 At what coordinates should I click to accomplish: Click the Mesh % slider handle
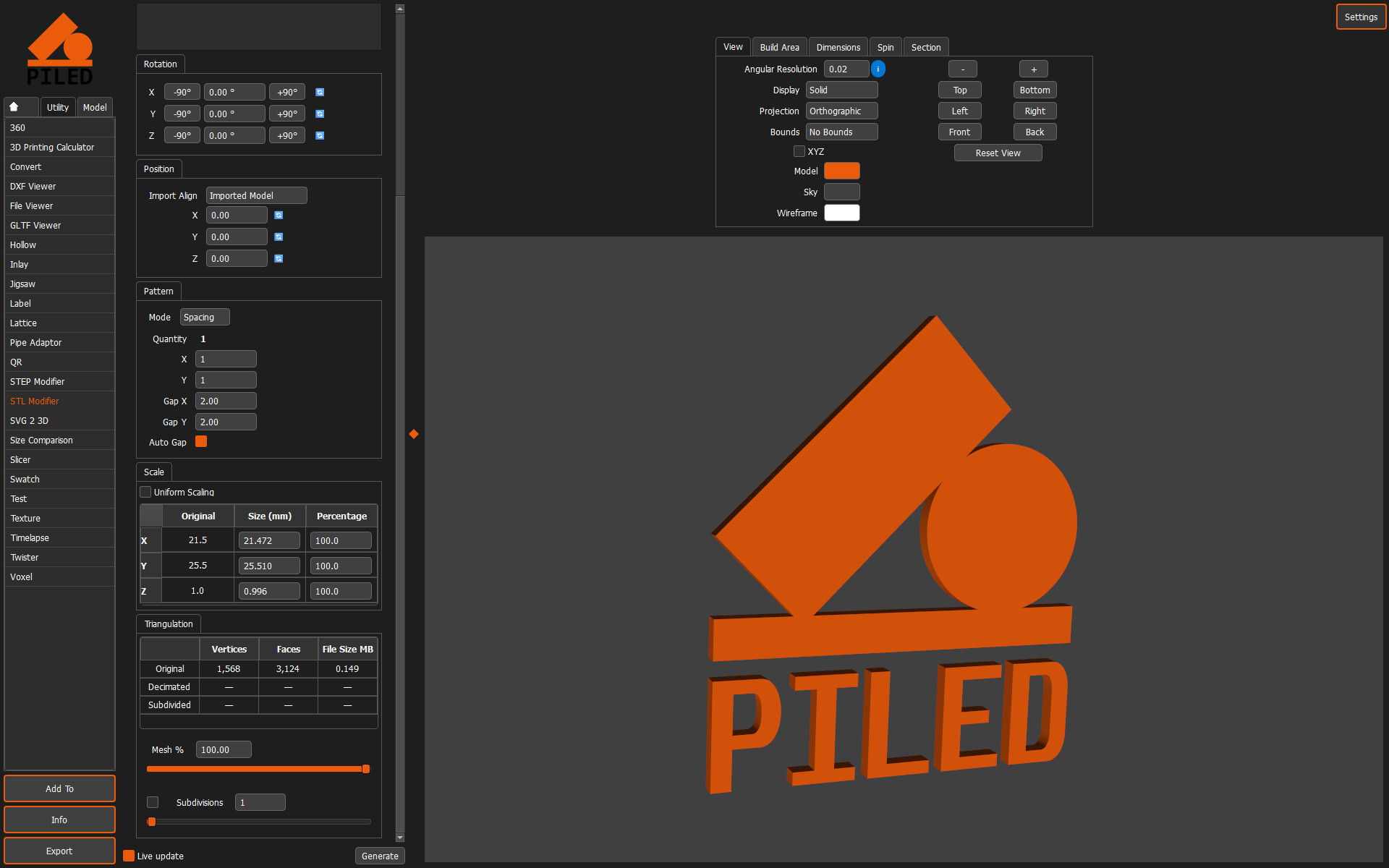tap(366, 769)
